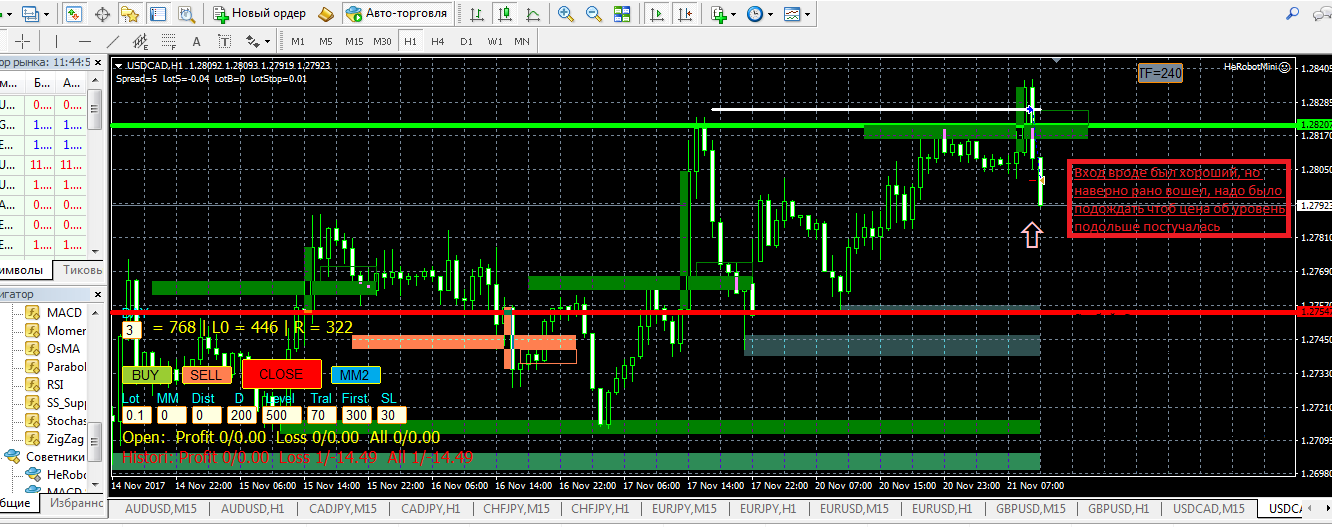Switch chart to line chart style
1332x527 pixels.
(x=535, y=14)
